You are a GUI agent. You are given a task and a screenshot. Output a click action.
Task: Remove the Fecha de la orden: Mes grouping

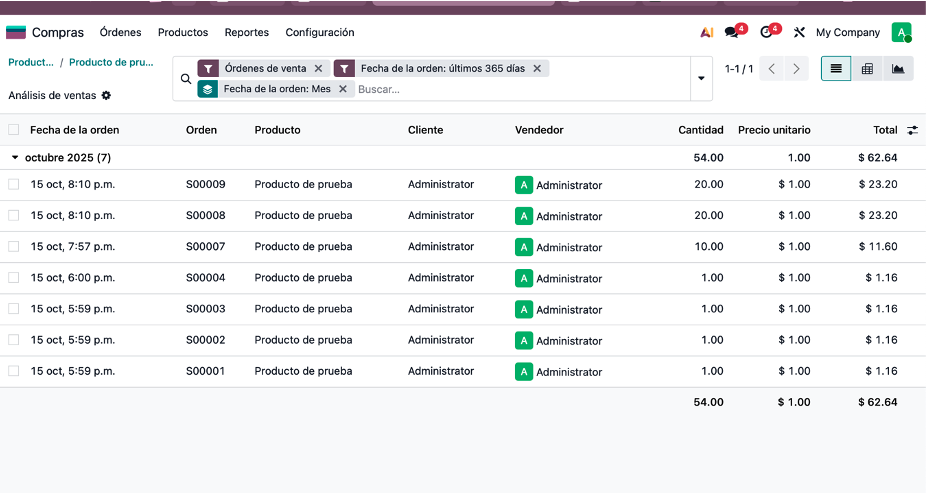coord(343,89)
